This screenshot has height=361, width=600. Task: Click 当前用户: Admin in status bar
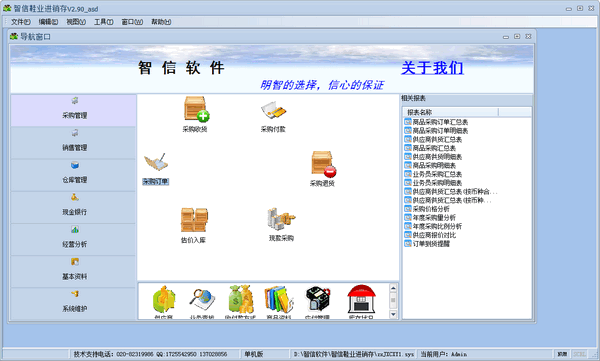[443, 354]
